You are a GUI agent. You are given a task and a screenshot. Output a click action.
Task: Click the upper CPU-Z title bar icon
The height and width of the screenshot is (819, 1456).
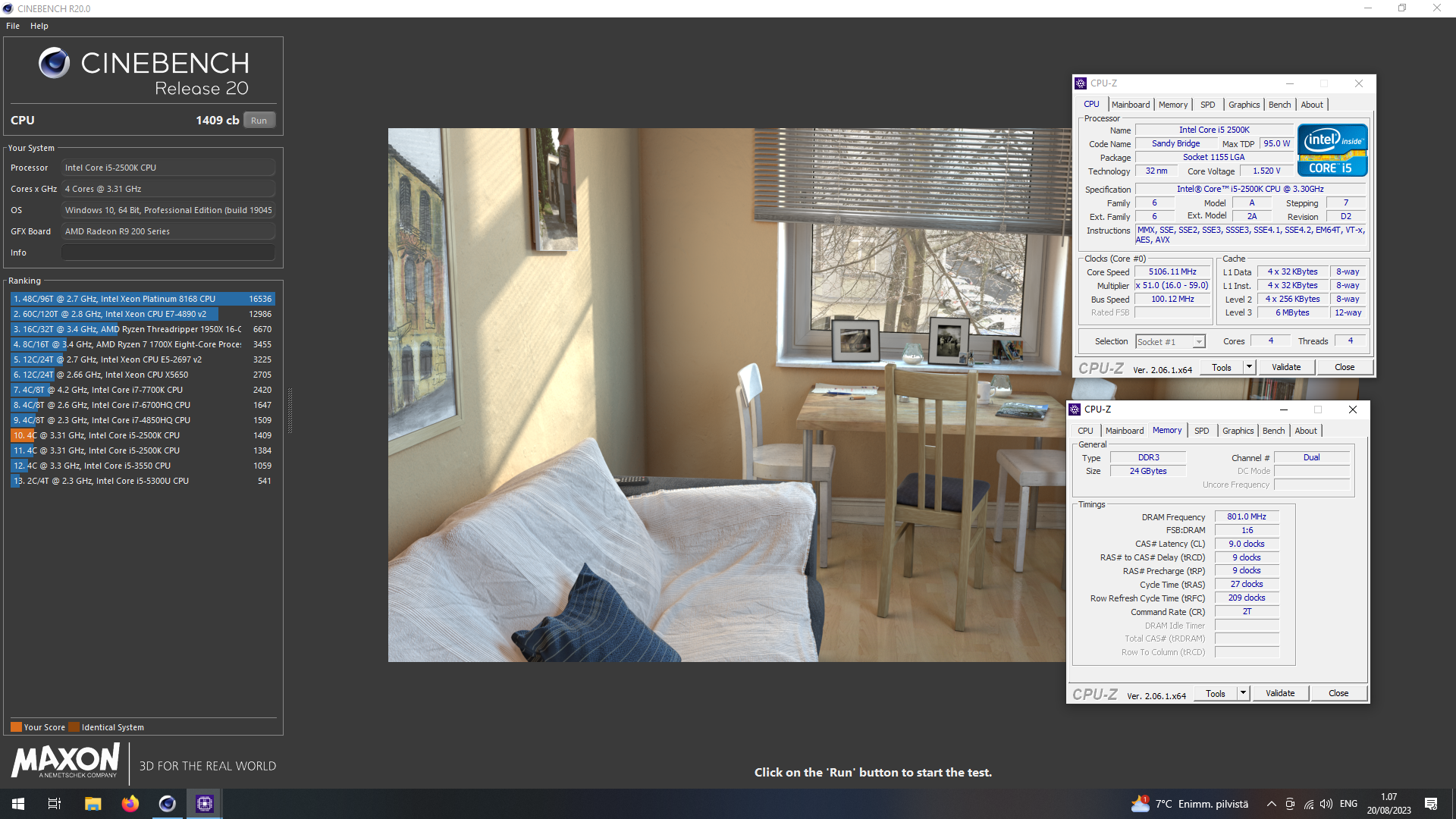(1081, 83)
